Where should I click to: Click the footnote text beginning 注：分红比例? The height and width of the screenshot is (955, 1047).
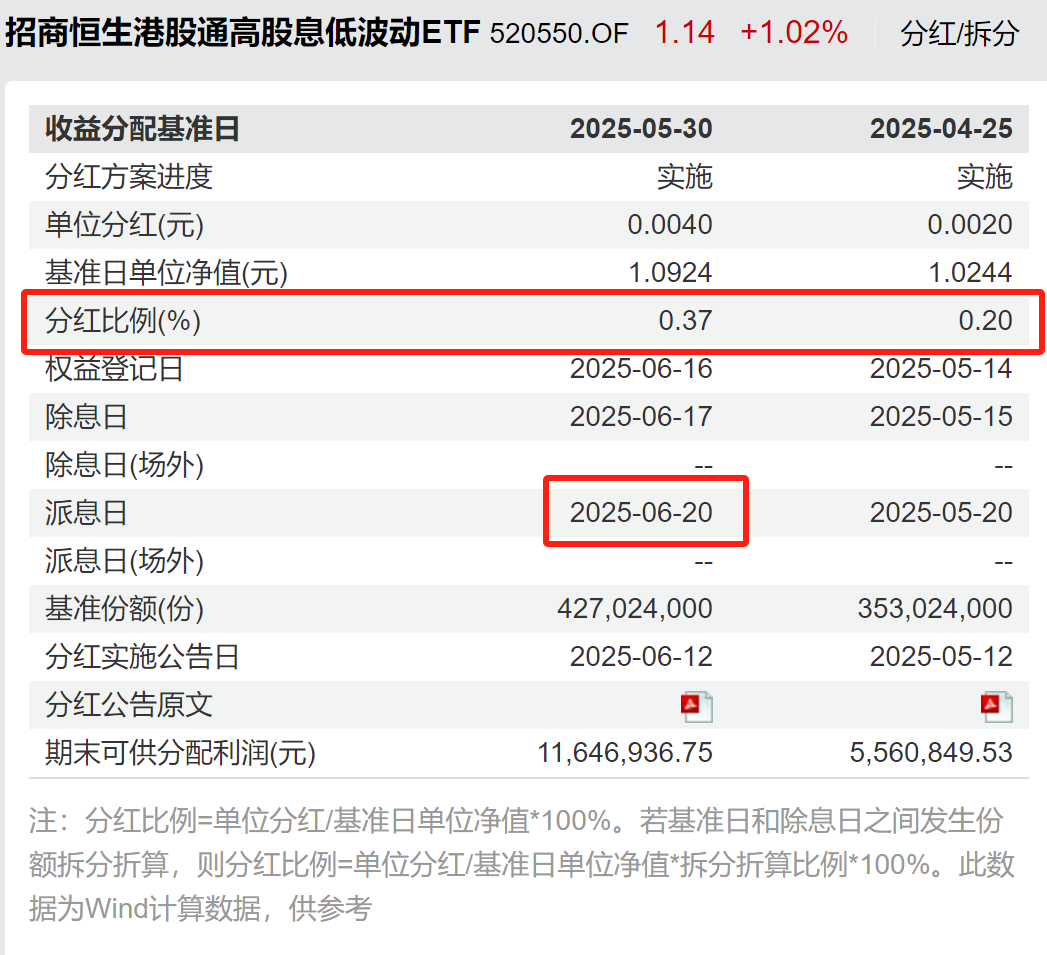(521, 865)
